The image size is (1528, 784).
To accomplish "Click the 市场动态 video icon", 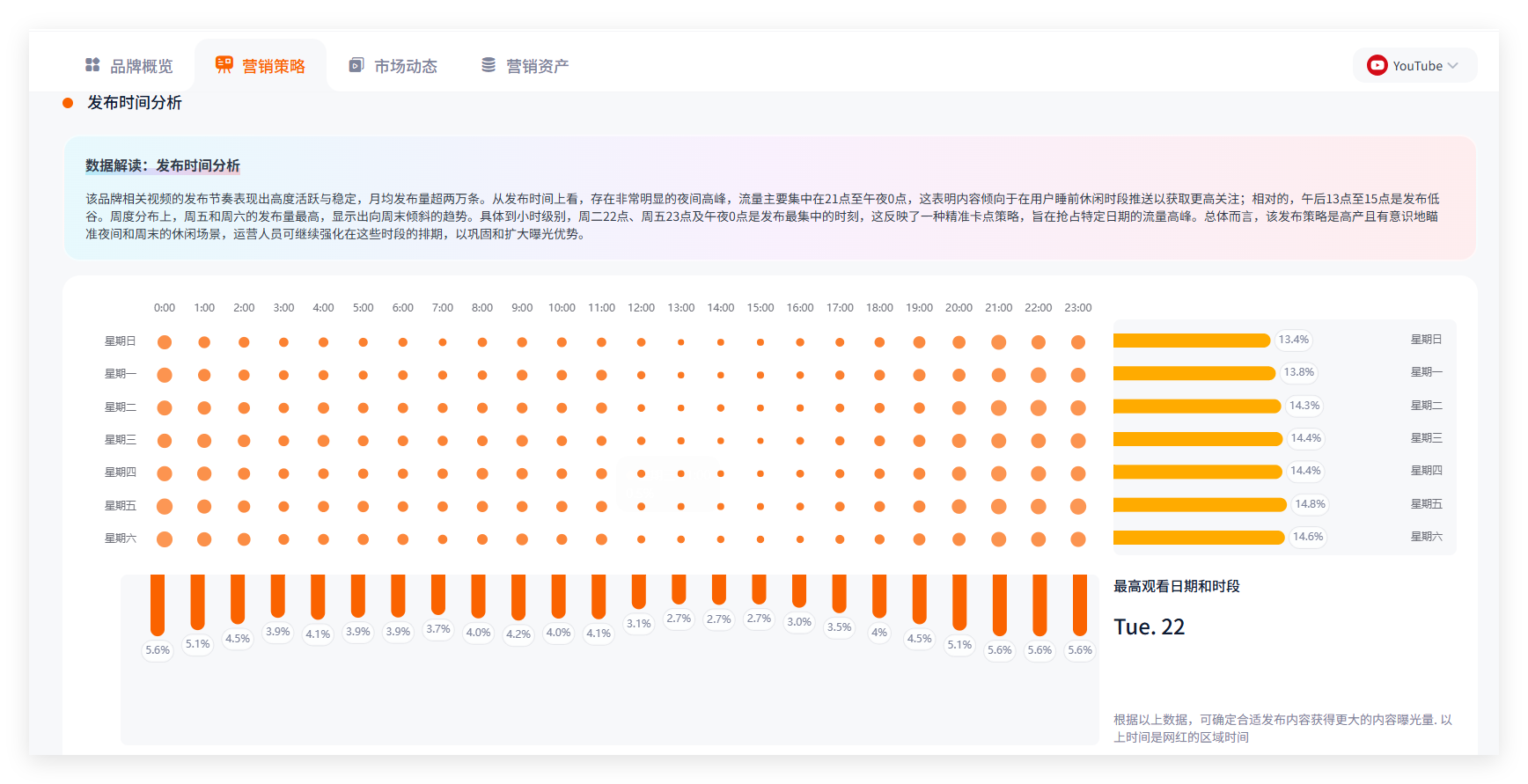I will (356, 65).
